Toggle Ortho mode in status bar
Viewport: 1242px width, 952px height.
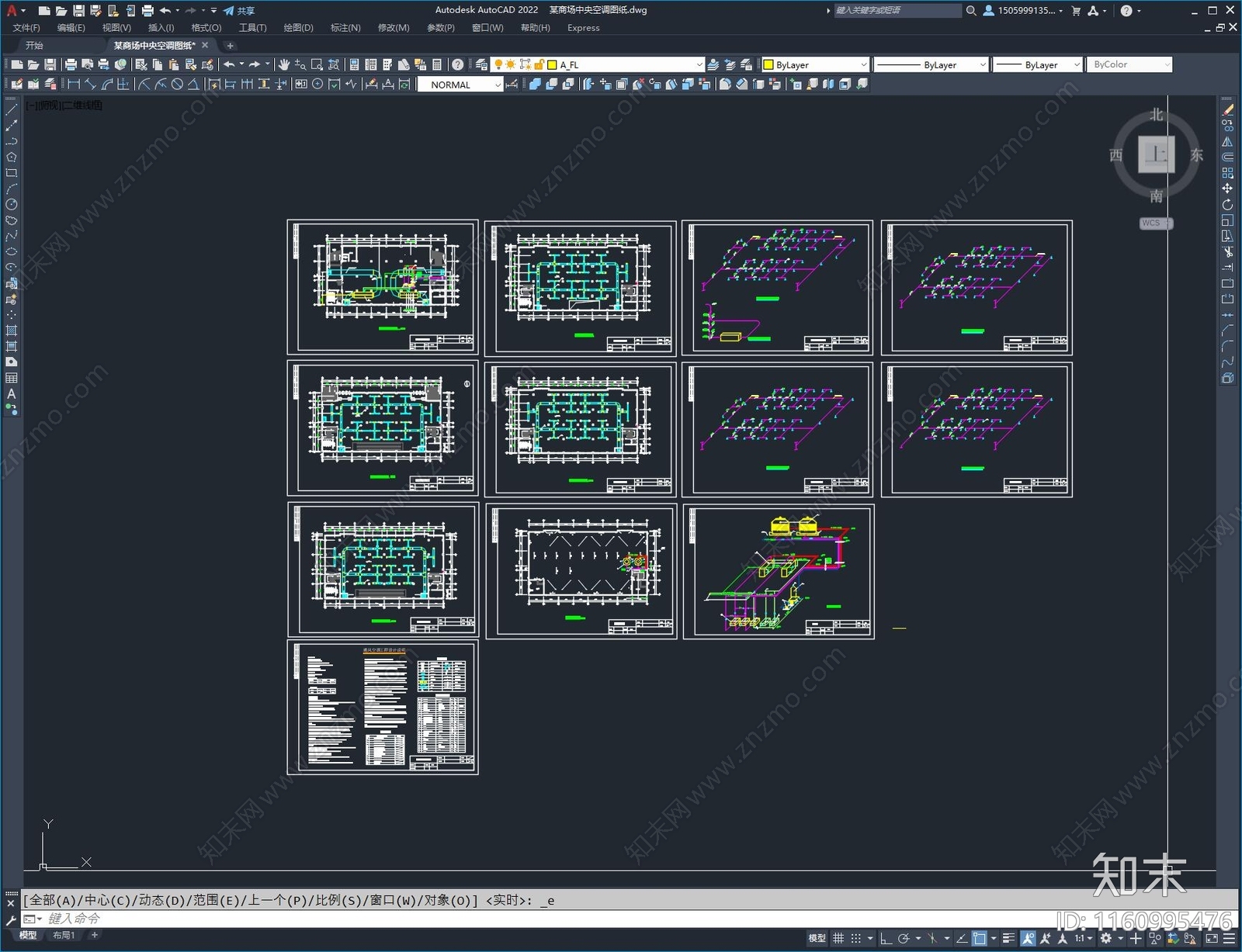coord(886,938)
